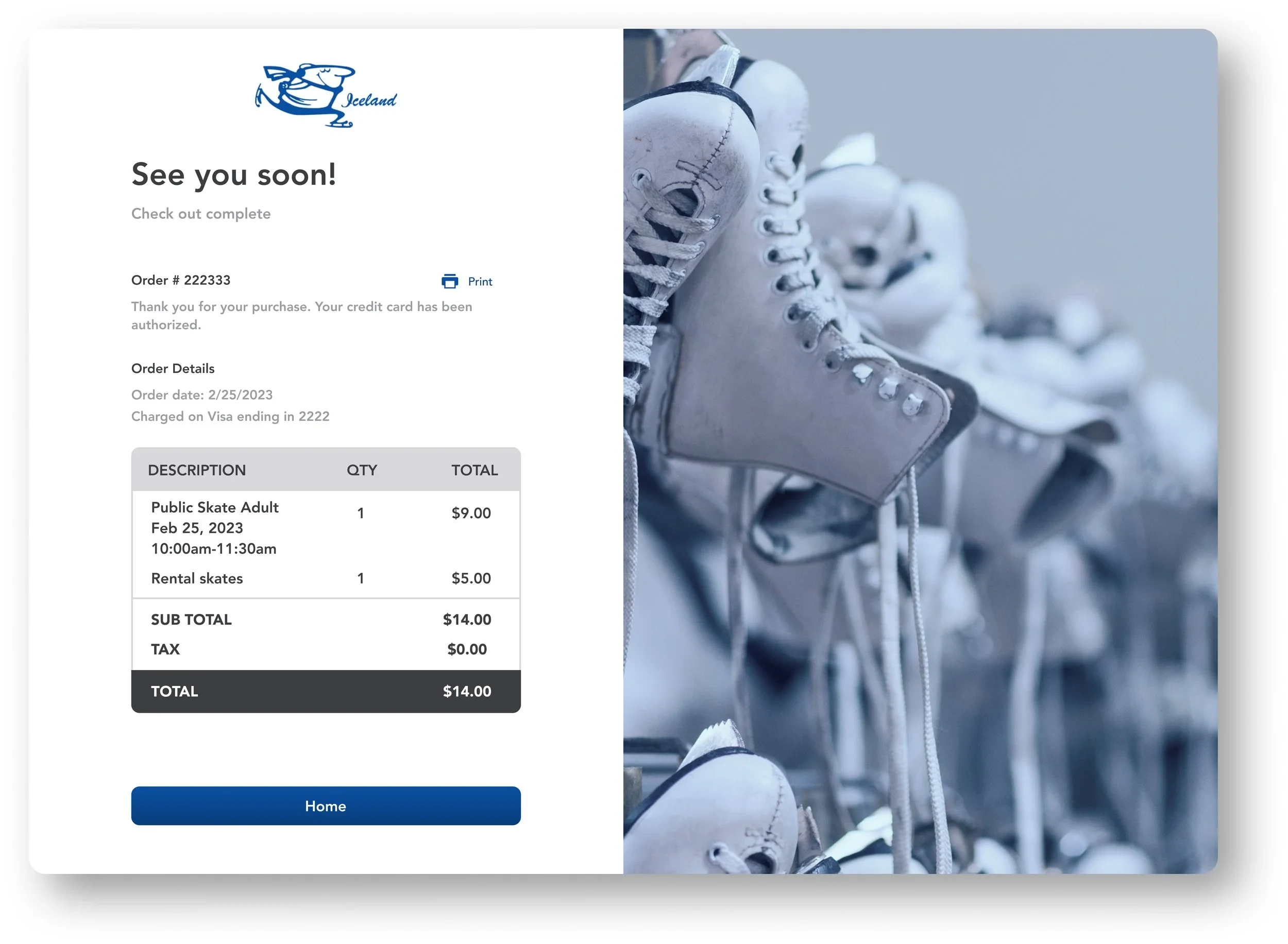The width and height of the screenshot is (1288, 944).
Task: Click the $9.00 price amount
Action: [470, 512]
